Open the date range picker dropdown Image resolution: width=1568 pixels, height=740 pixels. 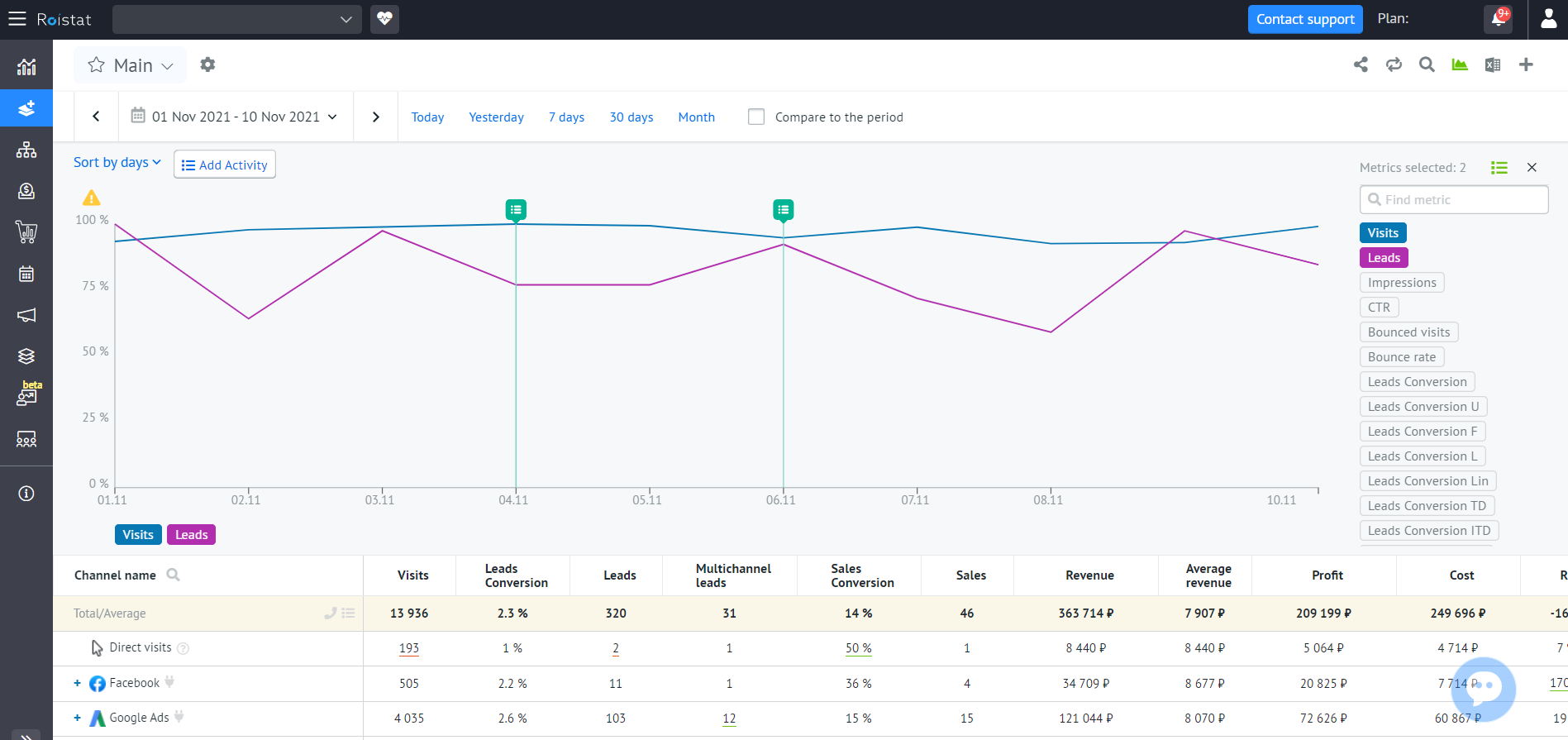[x=235, y=117]
